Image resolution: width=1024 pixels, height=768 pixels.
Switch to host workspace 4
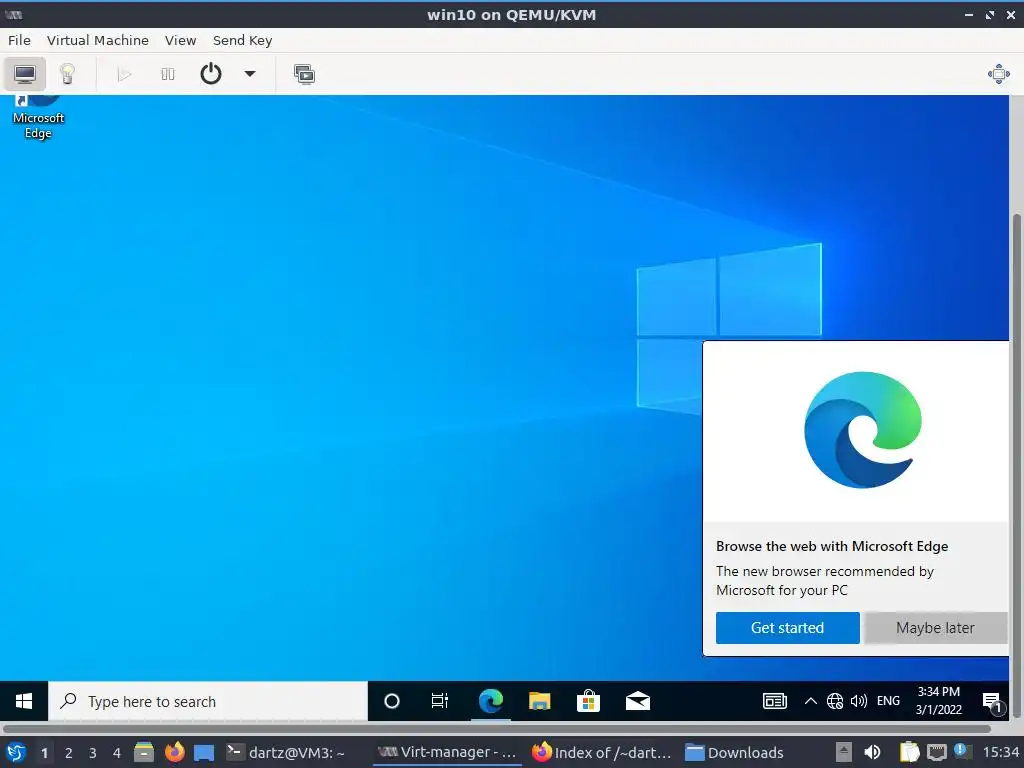[x=117, y=753]
